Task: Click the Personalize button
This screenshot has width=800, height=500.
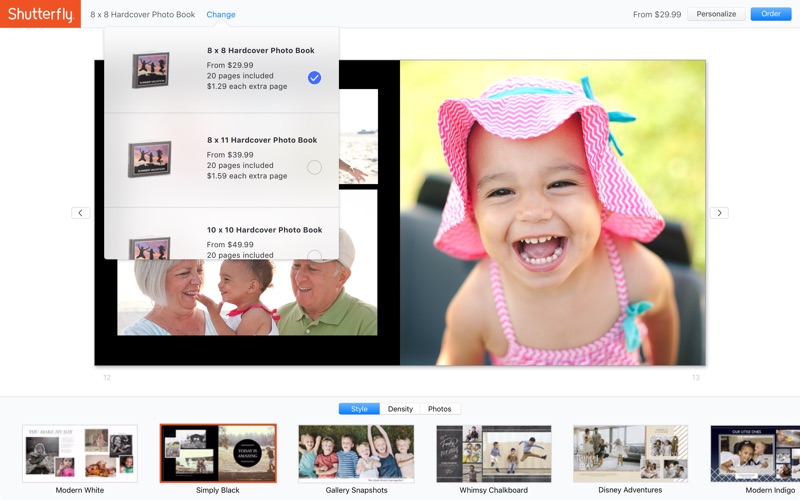Action: 716,14
